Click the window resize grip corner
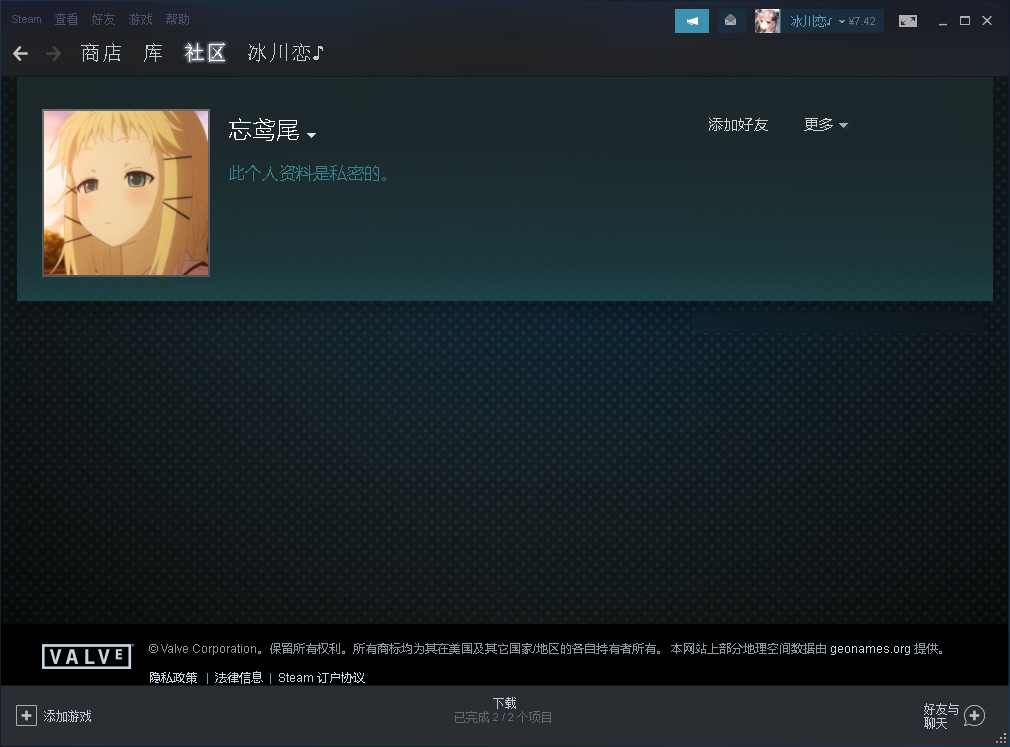This screenshot has height=747, width=1010. coord(1002,739)
